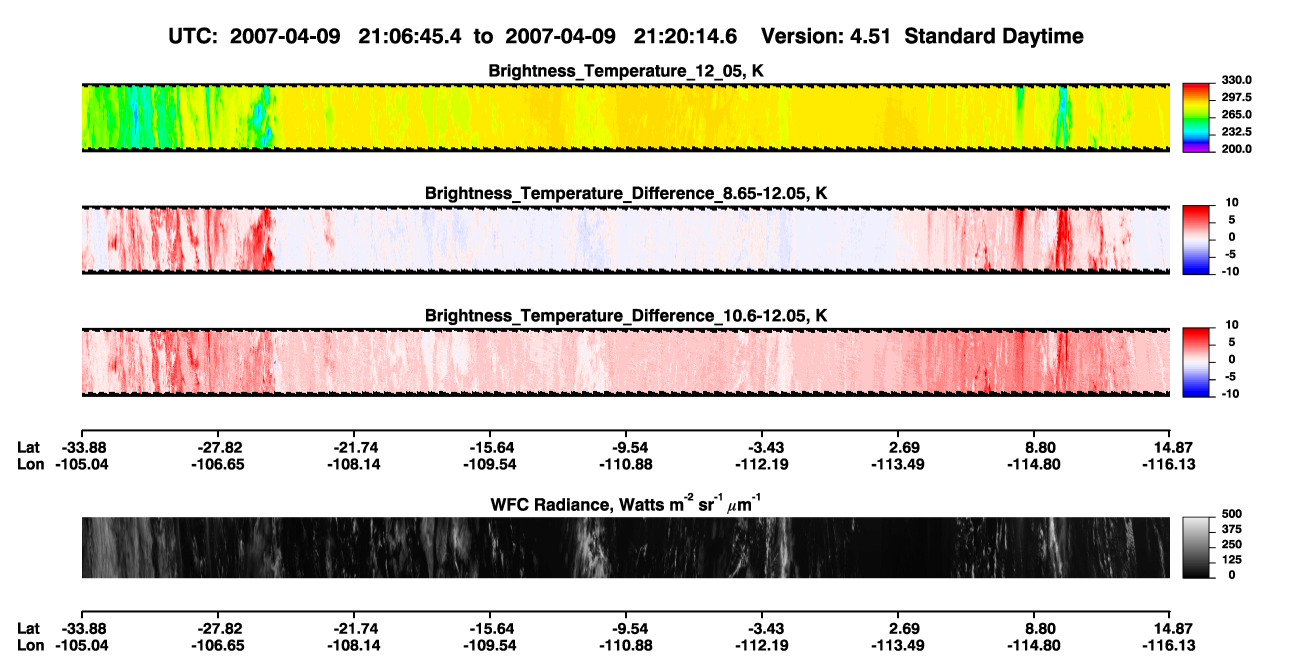This screenshot has width=1300, height=667.
Task: Click the rainbow colorbar for Brightness Temperature 12.05
Action: click(1197, 117)
